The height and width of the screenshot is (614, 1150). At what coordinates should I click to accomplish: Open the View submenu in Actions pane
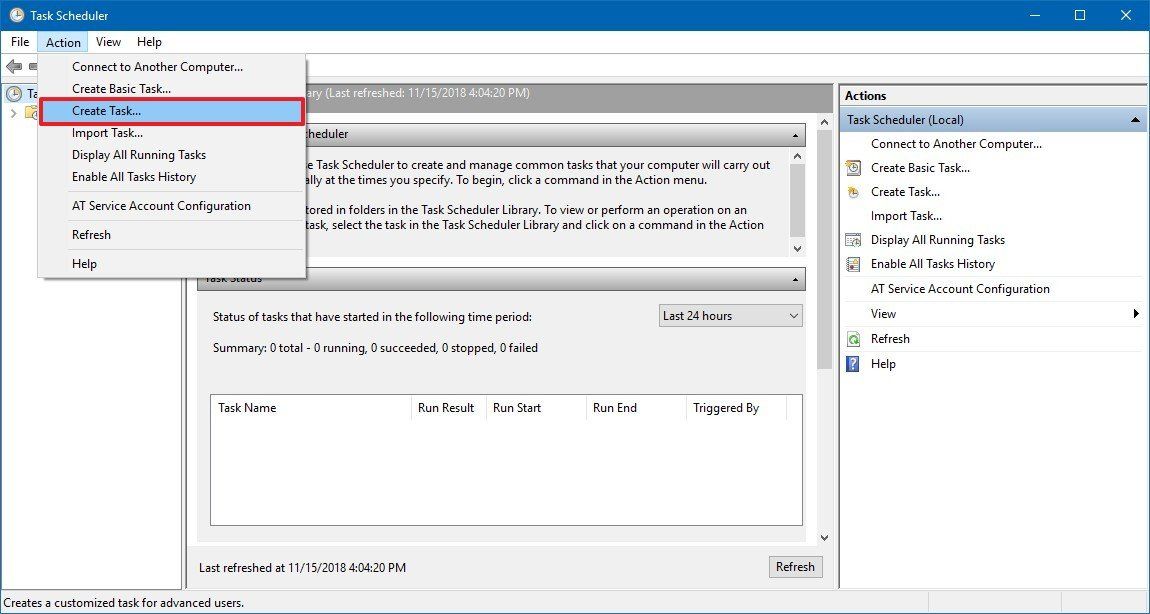(883, 313)
